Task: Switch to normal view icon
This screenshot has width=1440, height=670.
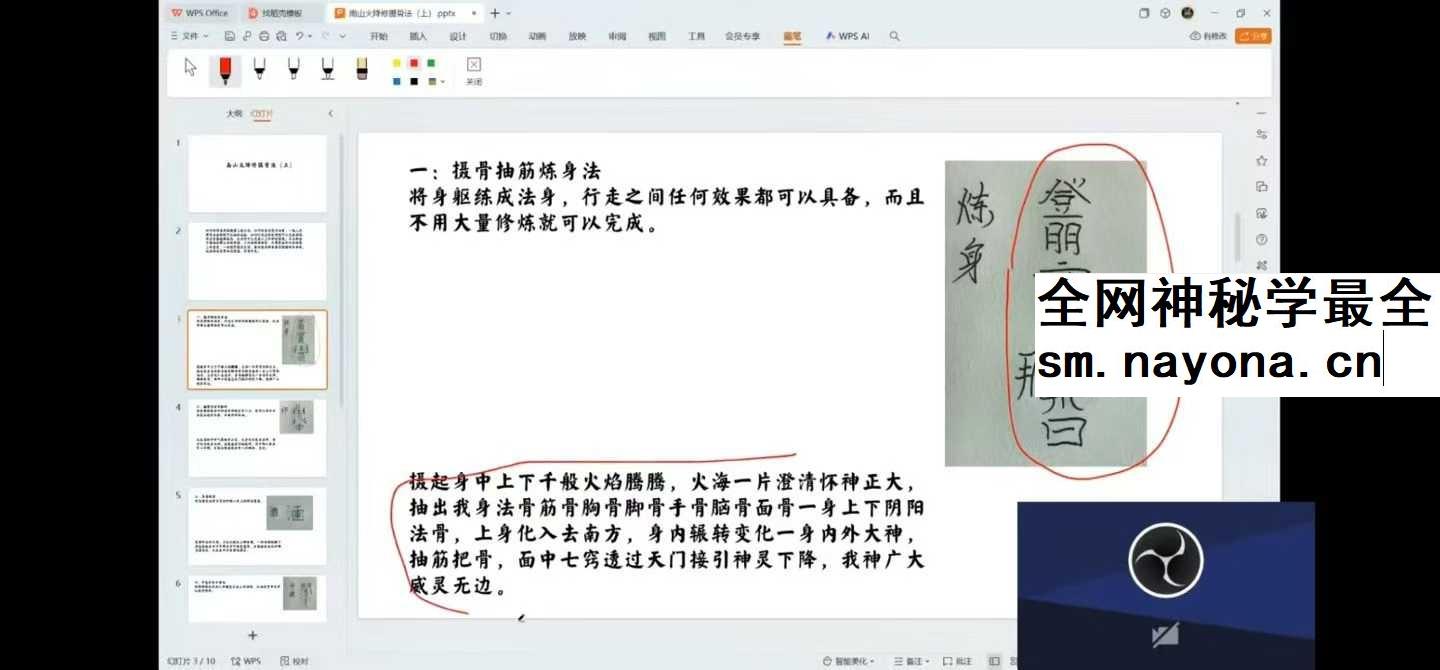Action: tap(994, 661)
